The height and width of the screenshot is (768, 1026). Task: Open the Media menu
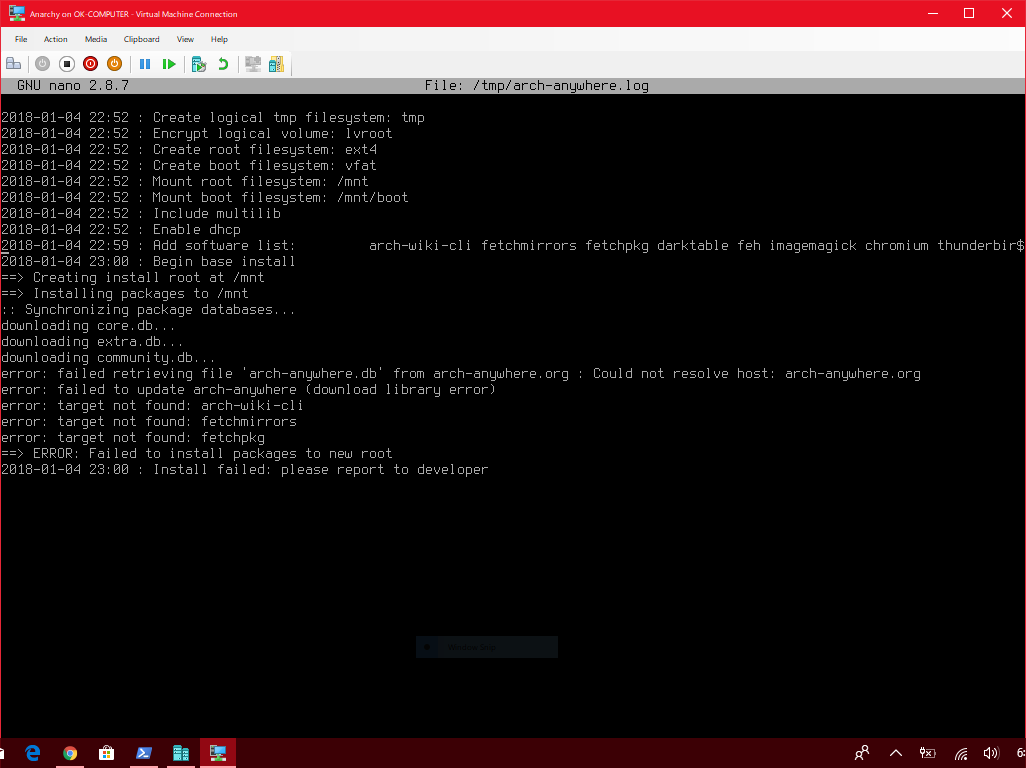coord(96,39)
